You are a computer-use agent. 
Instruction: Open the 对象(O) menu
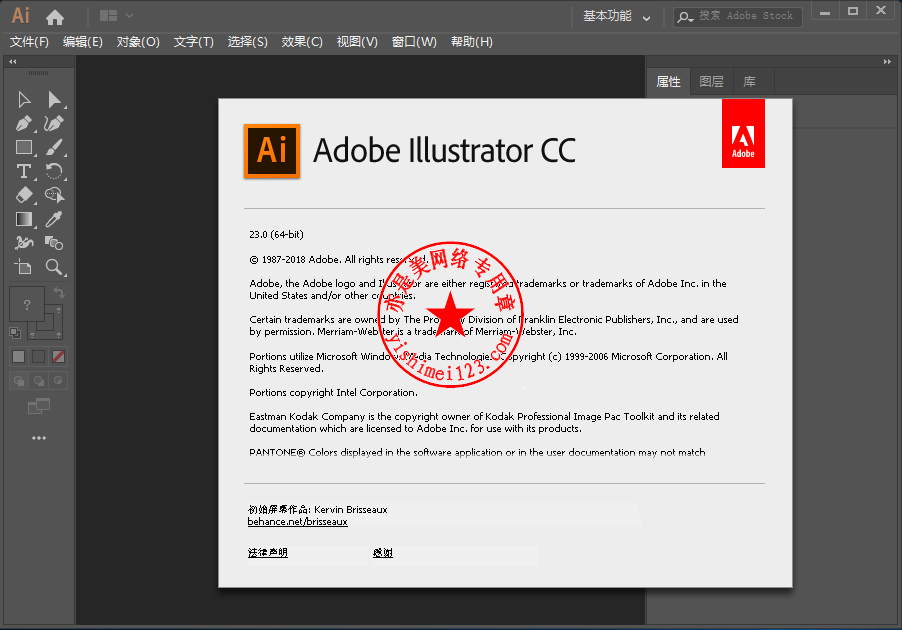pyautogui.click(x=138, y=42)
